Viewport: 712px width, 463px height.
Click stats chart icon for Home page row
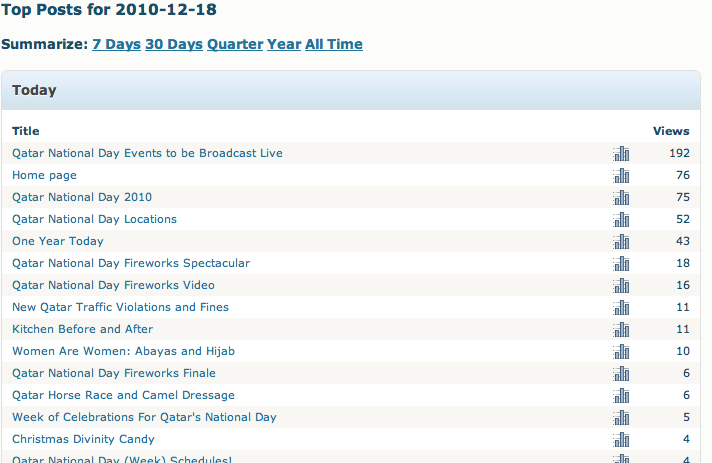click(621, 175)
